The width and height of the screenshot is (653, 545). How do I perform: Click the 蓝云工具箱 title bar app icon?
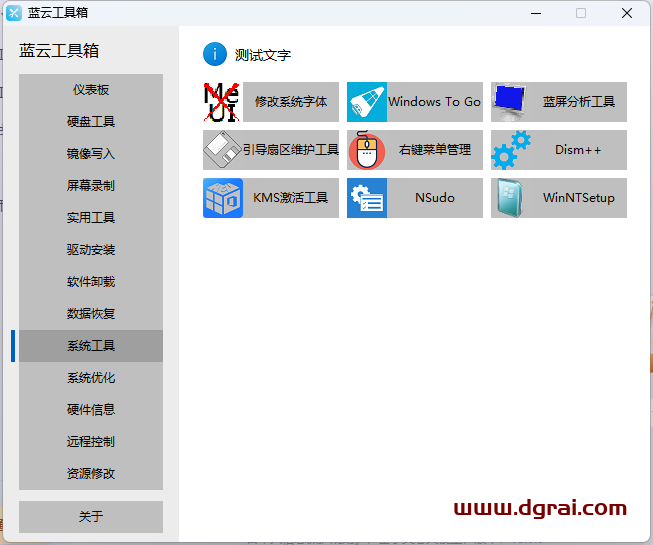(x=14, y=13)
